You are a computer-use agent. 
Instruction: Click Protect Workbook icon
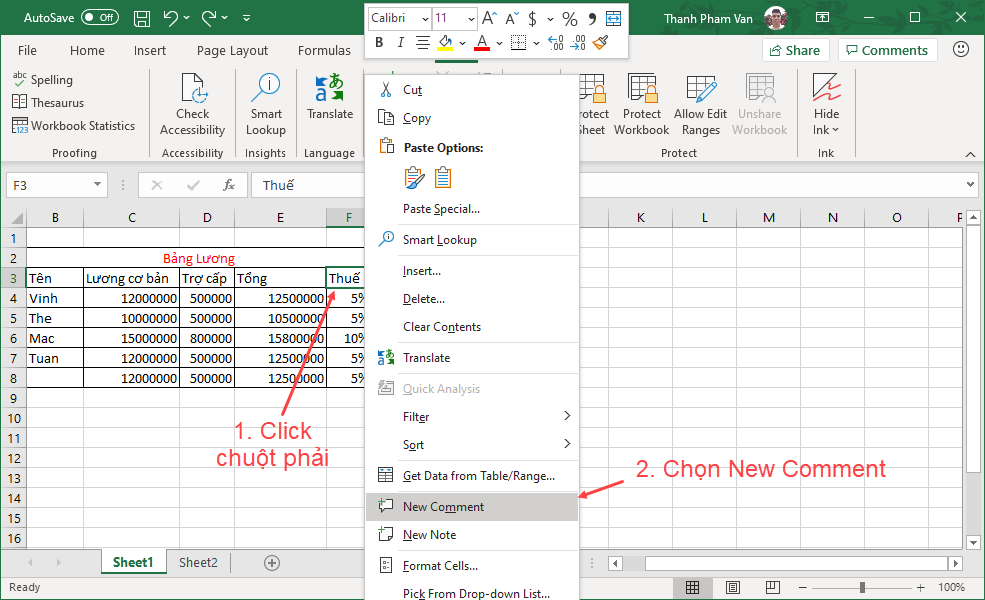point(642,88)
